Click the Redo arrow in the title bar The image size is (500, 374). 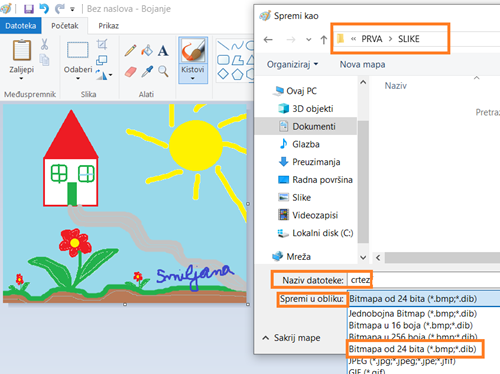[60, 9]
